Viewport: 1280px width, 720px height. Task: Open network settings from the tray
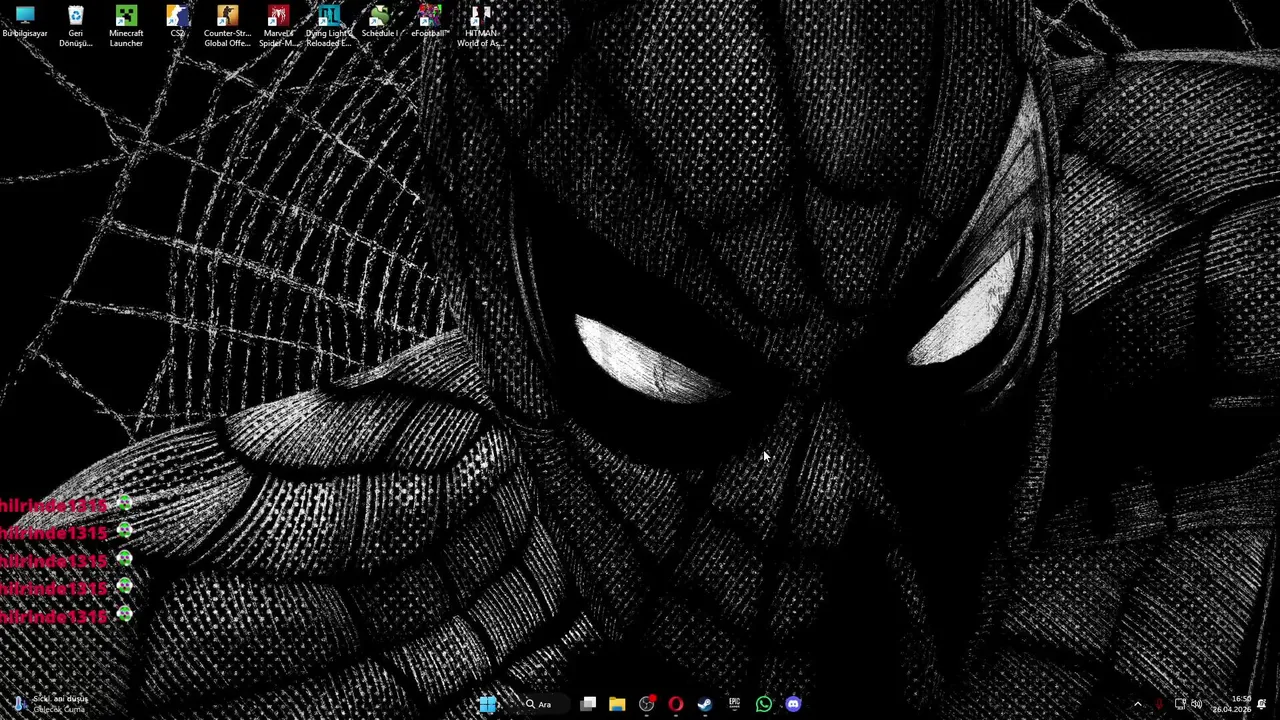1180,704
